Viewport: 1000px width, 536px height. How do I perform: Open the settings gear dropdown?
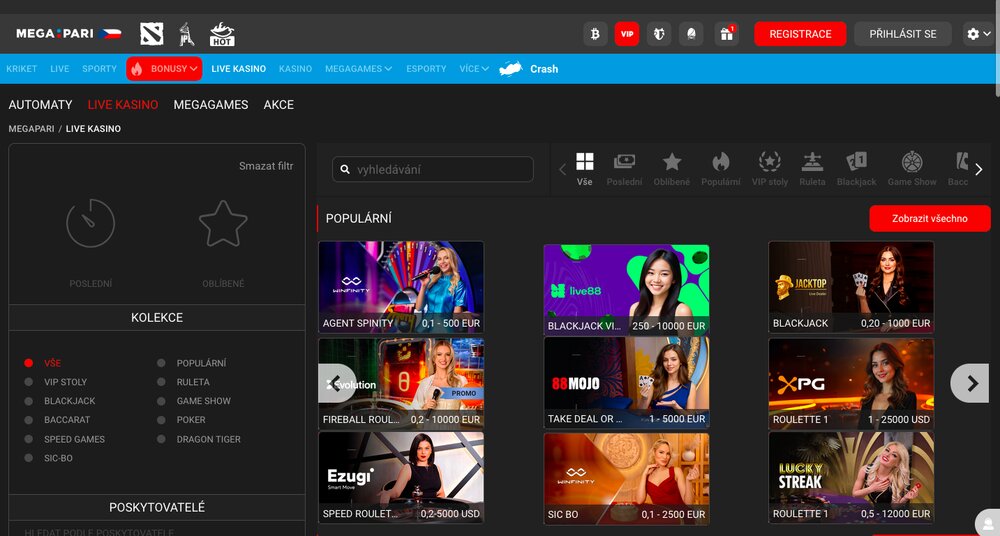click(x=978, y=34)
